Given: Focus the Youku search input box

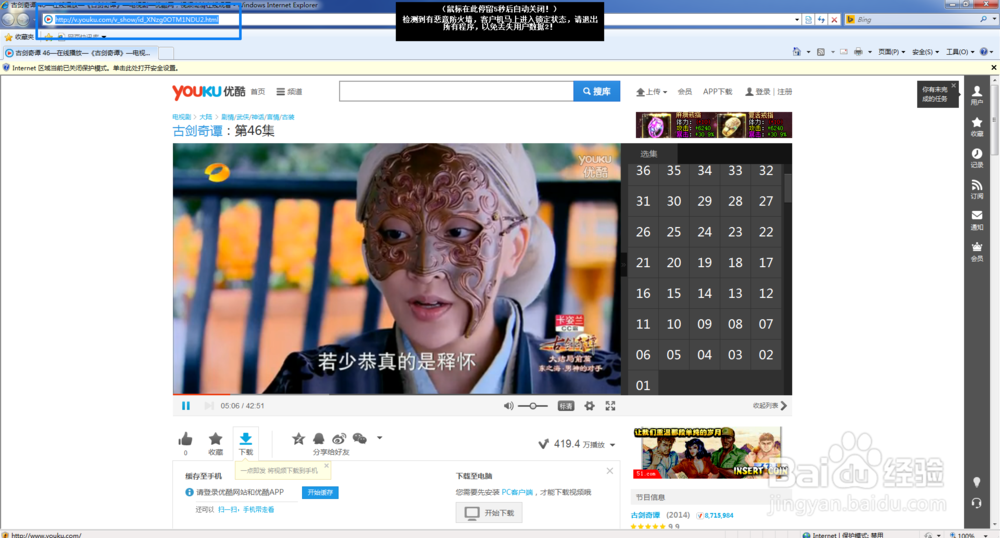Looking at the screenshot, I should [x=457, y=91].
